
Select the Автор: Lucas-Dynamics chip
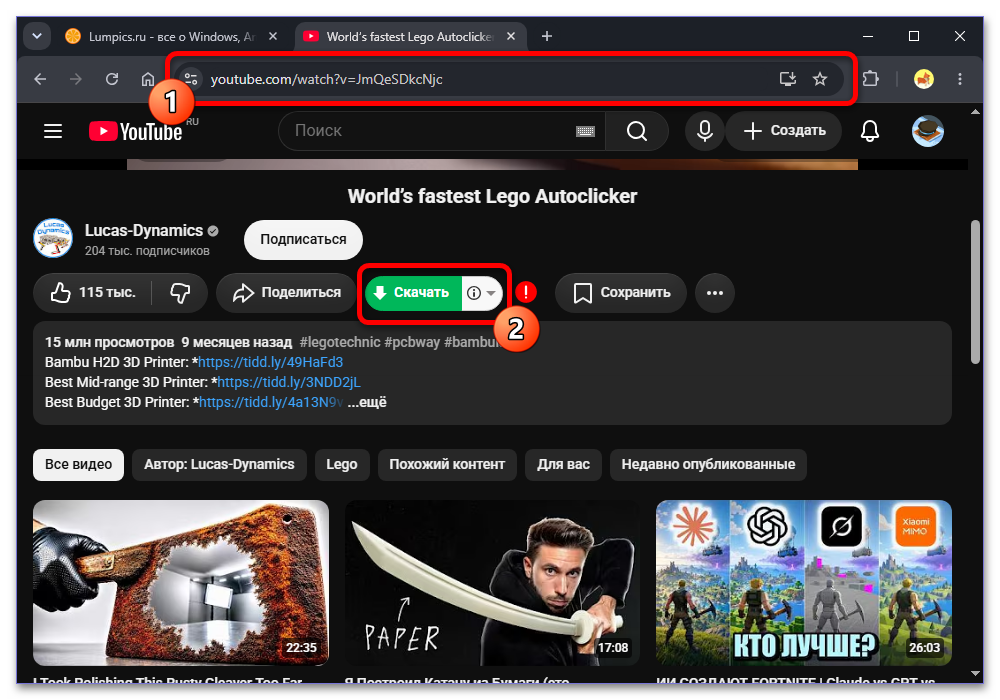tap(219, 465)
